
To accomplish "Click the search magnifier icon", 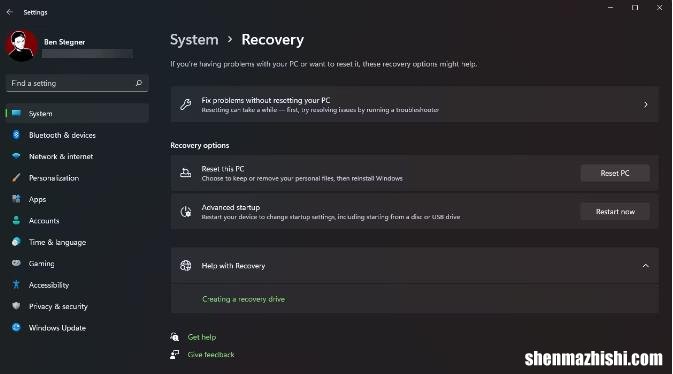I will pyautogui.click(x=139, y=83).
